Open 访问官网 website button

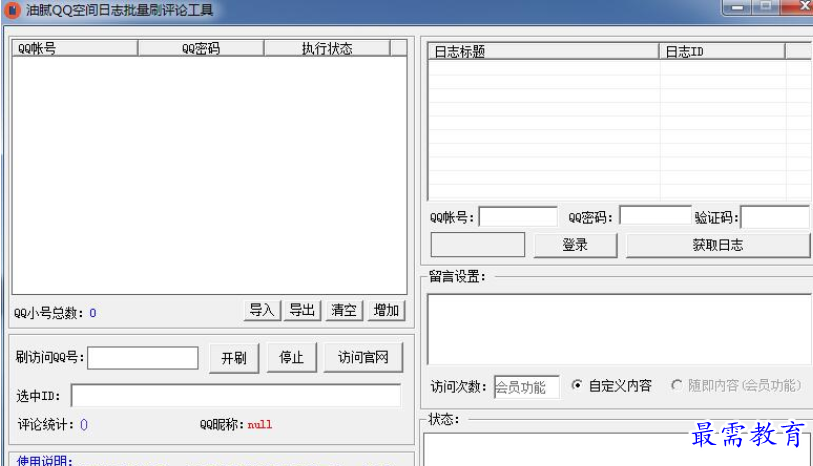[363, 358]
